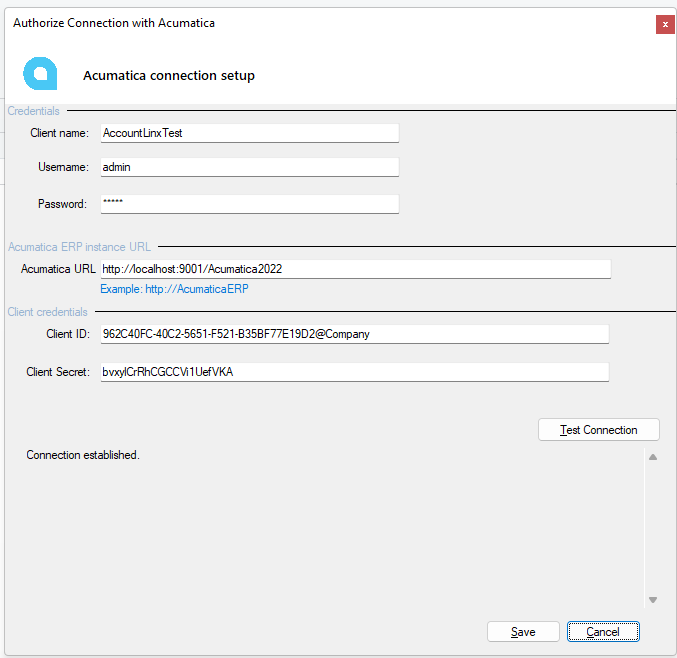Screen dimensions: 677x658
Task: Run the Test Connection button
Action: (598, 430)
